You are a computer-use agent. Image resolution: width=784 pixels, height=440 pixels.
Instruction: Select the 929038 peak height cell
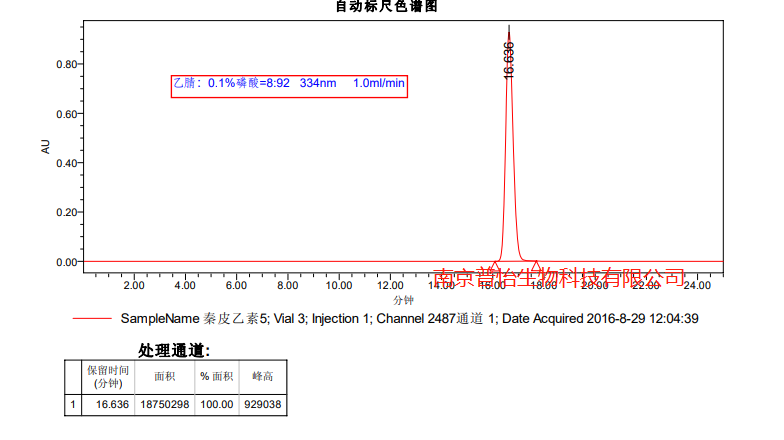263,404
